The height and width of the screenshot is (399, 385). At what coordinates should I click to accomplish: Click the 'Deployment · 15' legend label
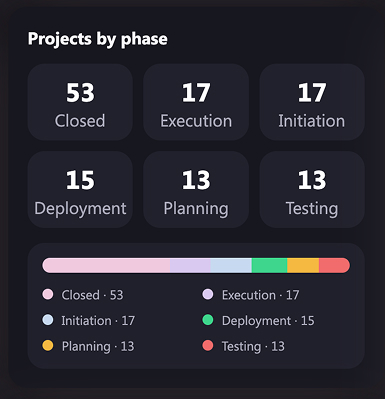pyautogui.click(x=268, y=321)
